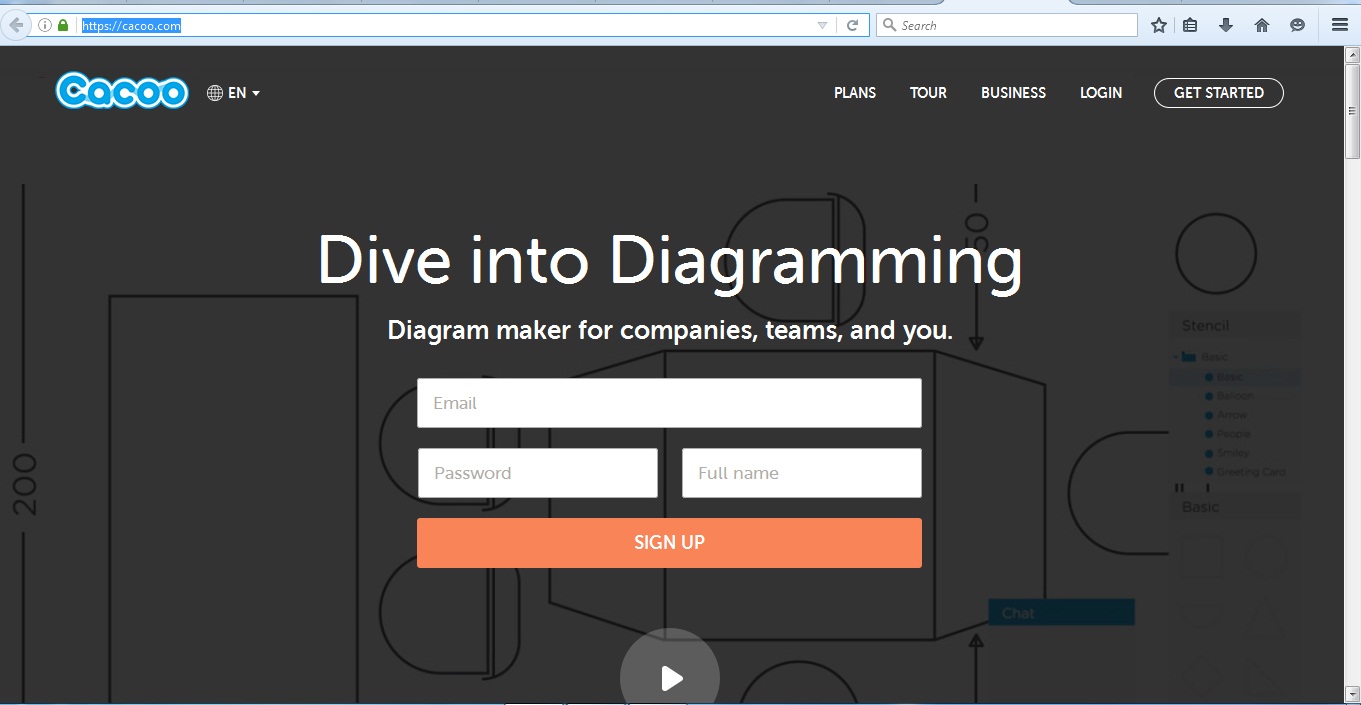The width and height of the screenshot is (1361, 705).
Task: Expand the URL bar history dropdown arrow
Action: pyautogui.click(x=822, y=25)
